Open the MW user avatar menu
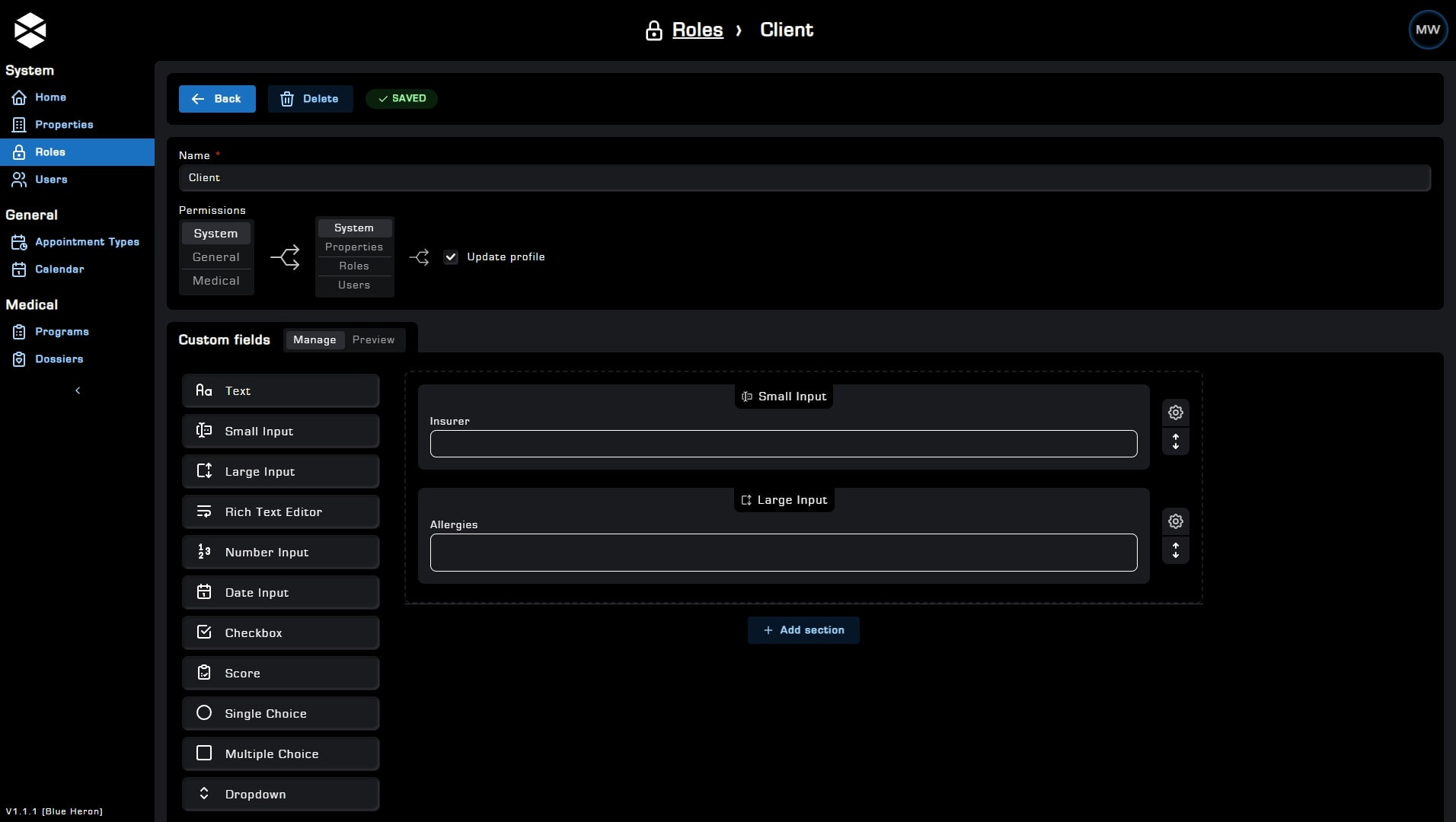 tap(1428, 30)
